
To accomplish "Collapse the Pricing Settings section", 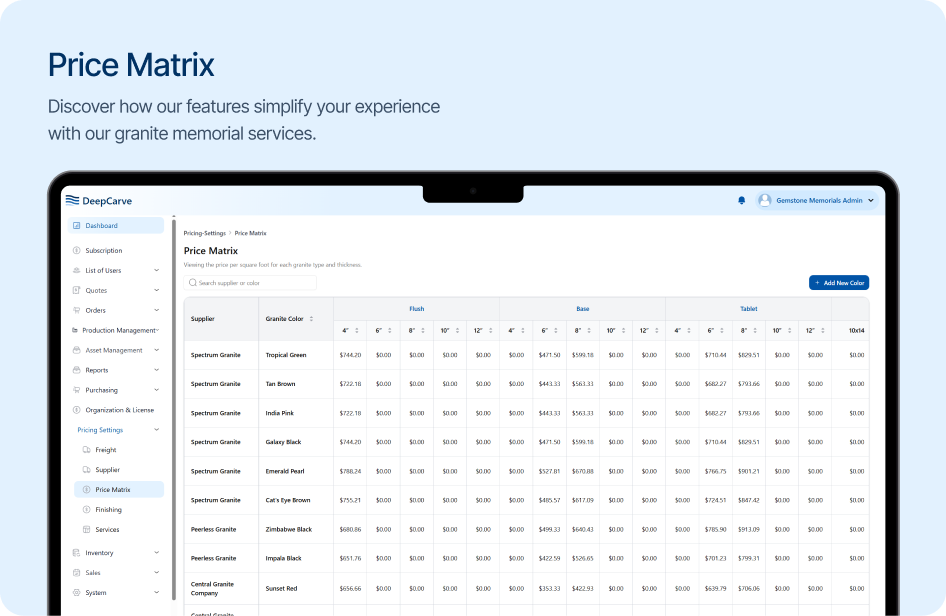I will pos(156,430).
